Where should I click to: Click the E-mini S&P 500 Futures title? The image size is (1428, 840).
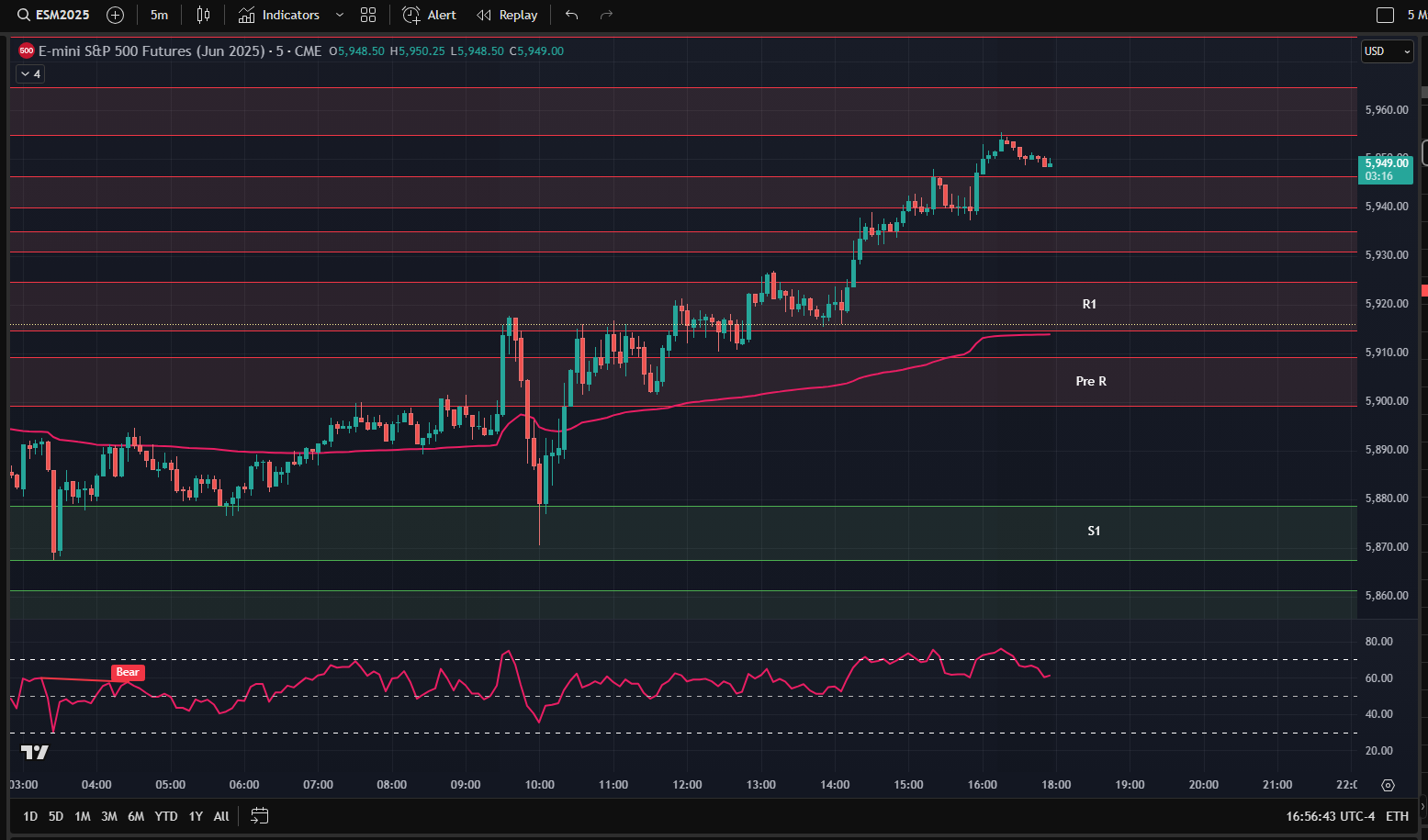tap(152, 50)
